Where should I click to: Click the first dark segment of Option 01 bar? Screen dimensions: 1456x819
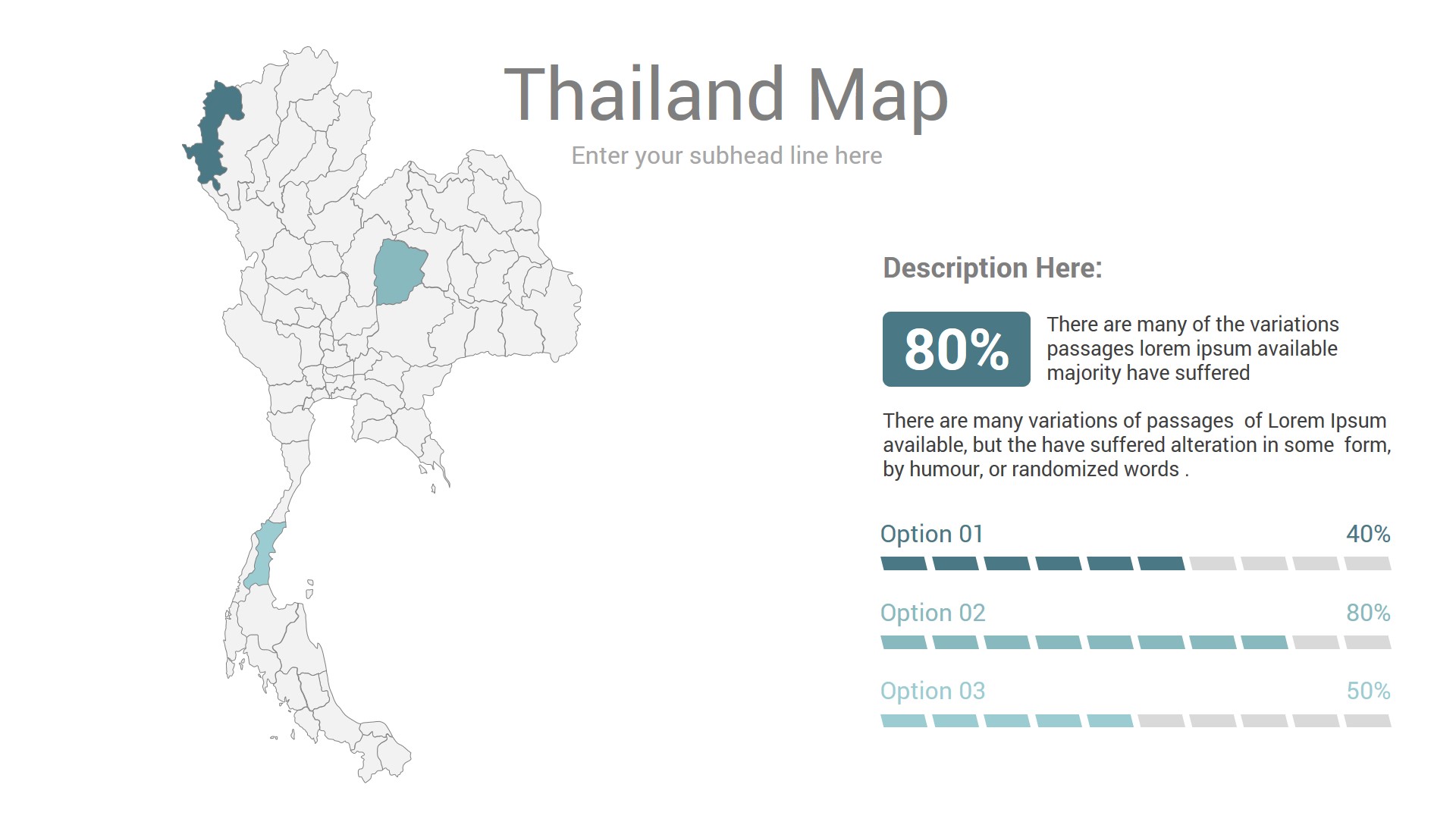904,563
